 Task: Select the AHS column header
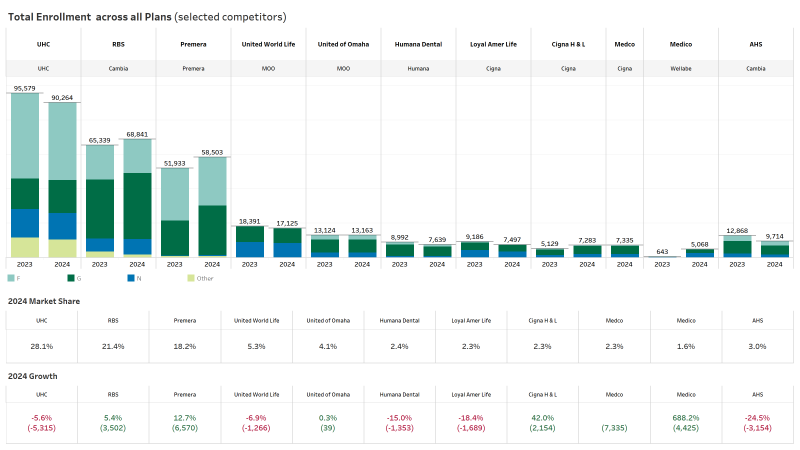756,44
